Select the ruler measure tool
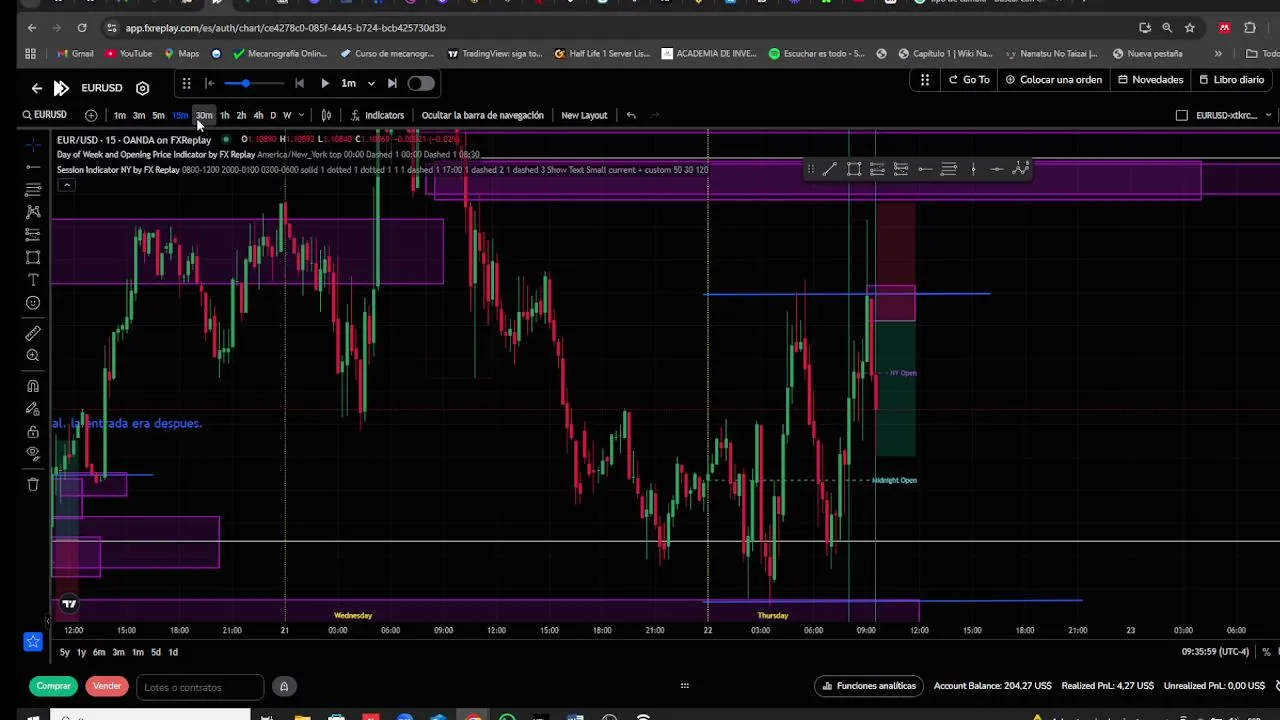The image size is (1280, 720). 33,333
